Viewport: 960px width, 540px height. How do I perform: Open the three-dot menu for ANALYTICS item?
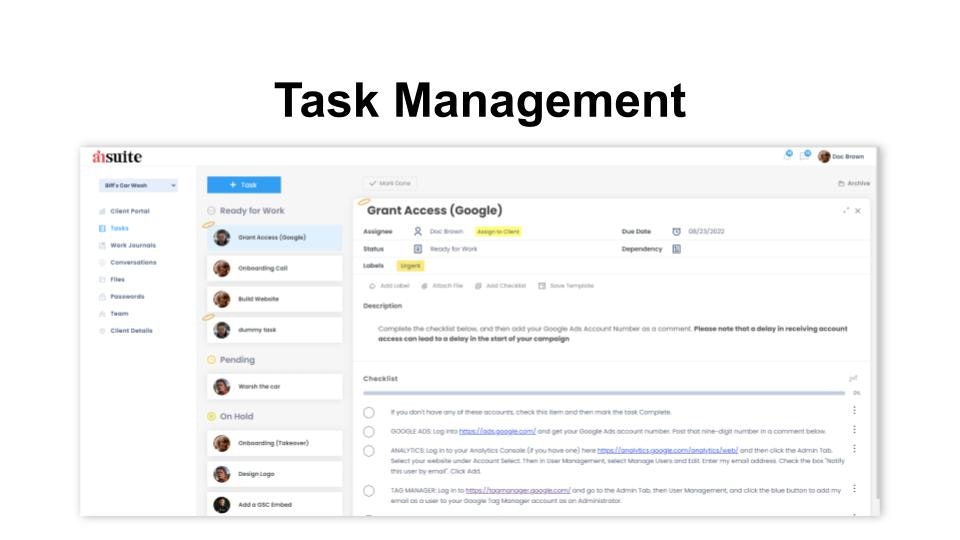854,449
